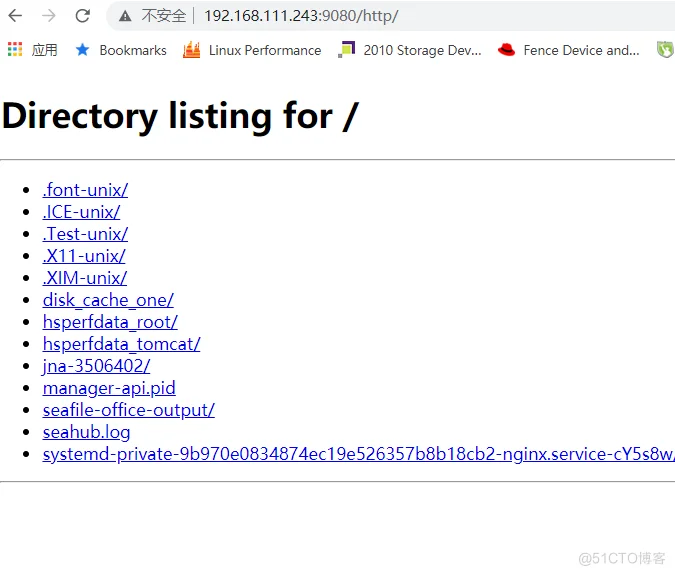Viewport: 675px width, 575px height.
Task: Open the Bookmarks folder in the bookmarks bar
Action: [x=133, y=50]
